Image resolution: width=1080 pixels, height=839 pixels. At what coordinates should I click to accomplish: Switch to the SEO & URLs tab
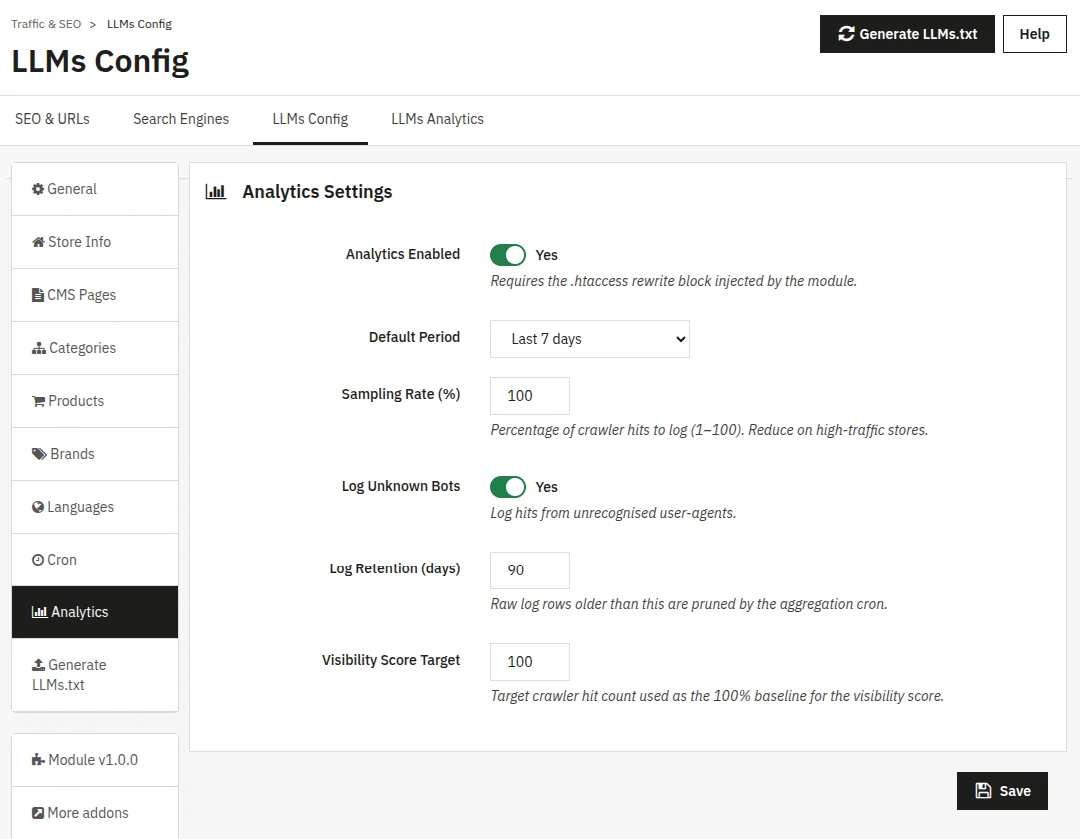click(52, 119)
